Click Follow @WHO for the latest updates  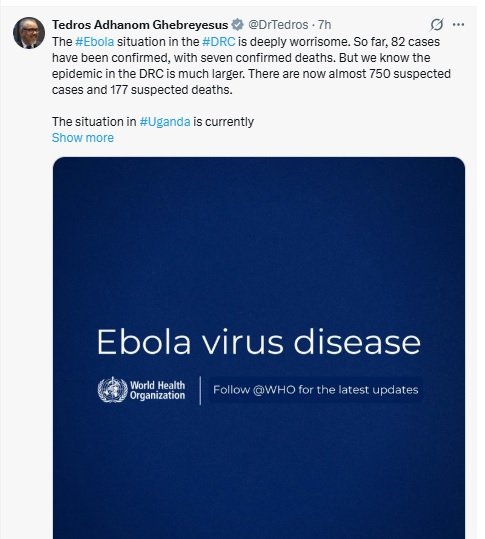(316, 390)
